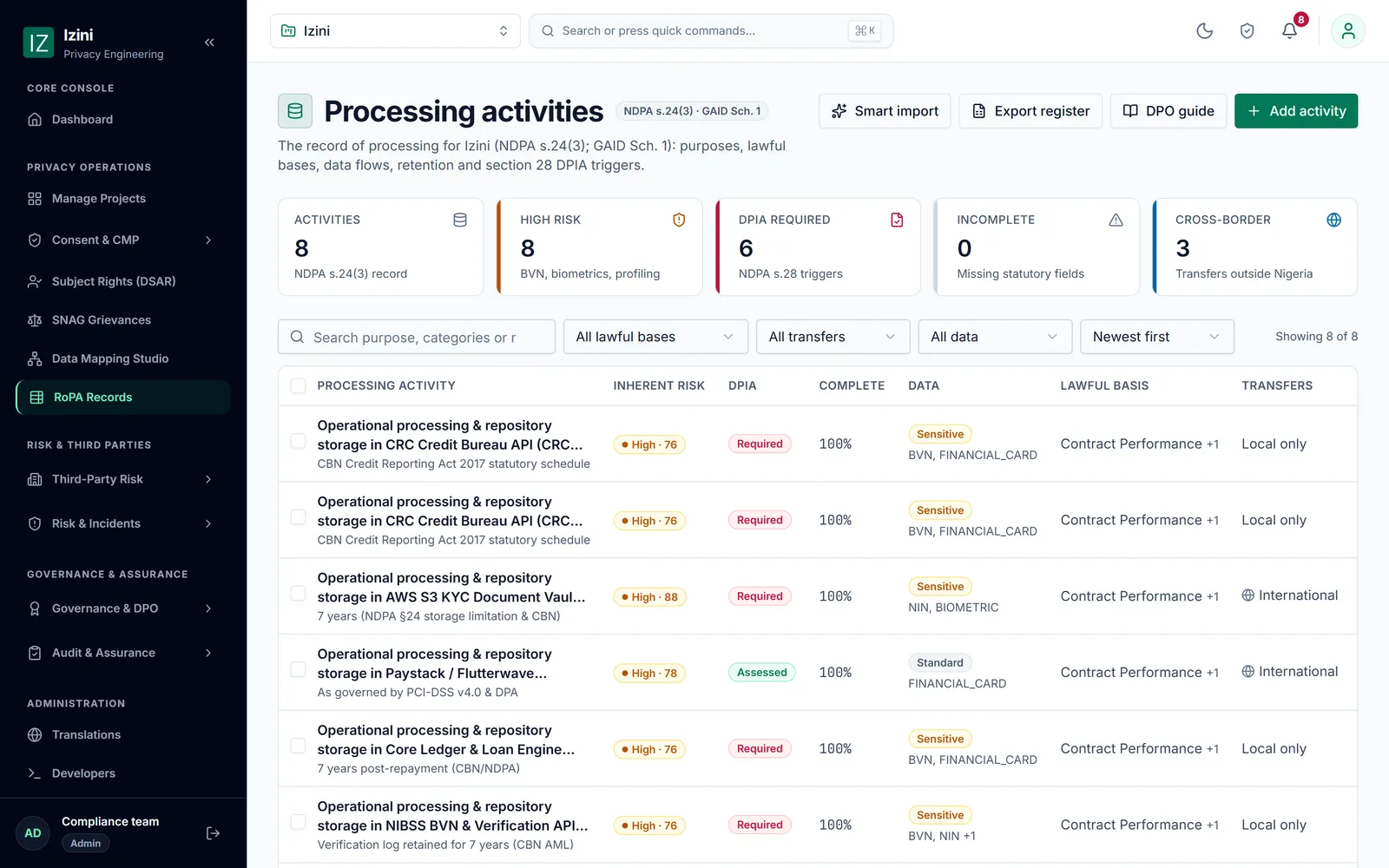This screenshot has width=1389, height=868.
Task: Expand the Risk & Incidents submenu chevron
Action: pos(208,523)
